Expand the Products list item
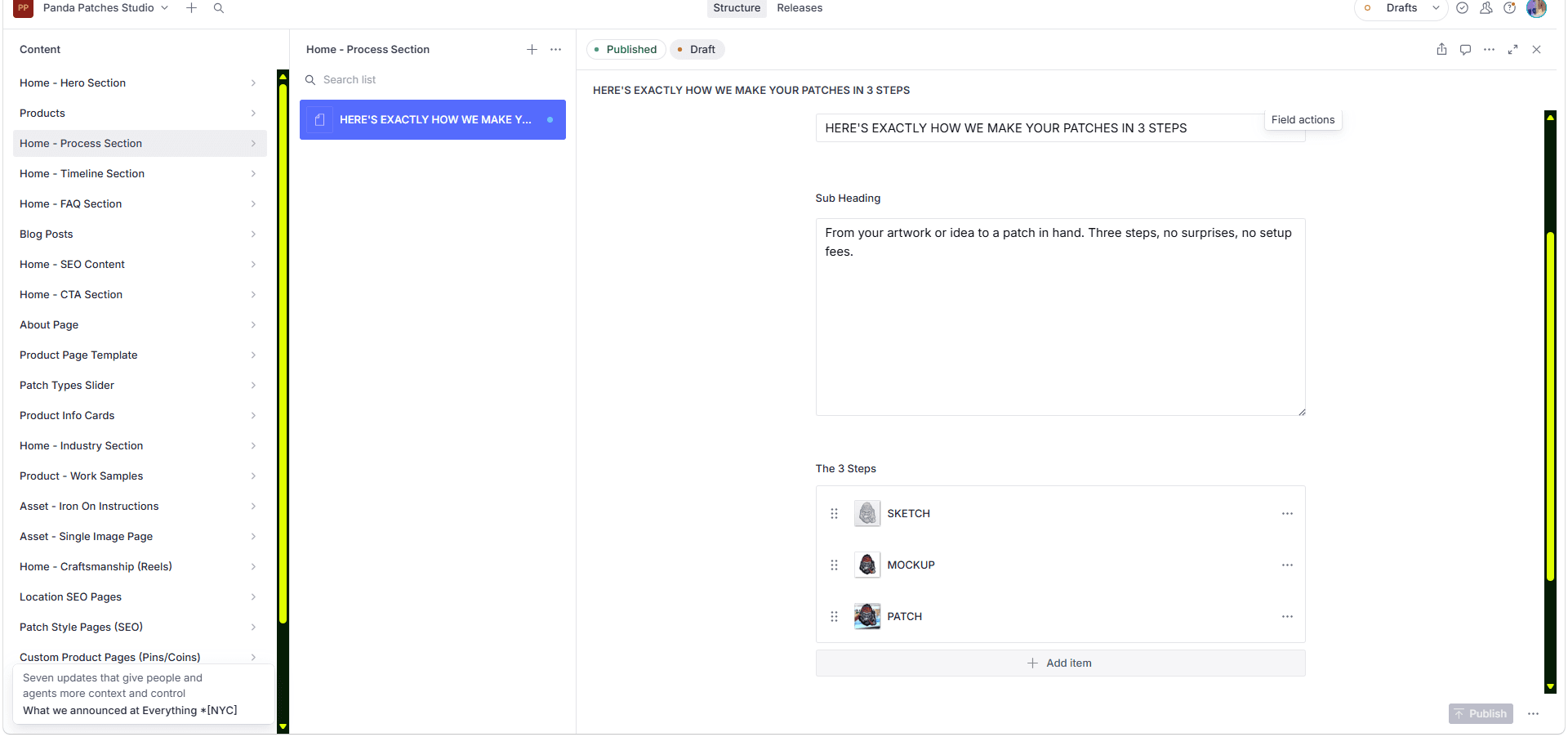The height and width of the screenshot is (737, 1568). click(140, 113)
